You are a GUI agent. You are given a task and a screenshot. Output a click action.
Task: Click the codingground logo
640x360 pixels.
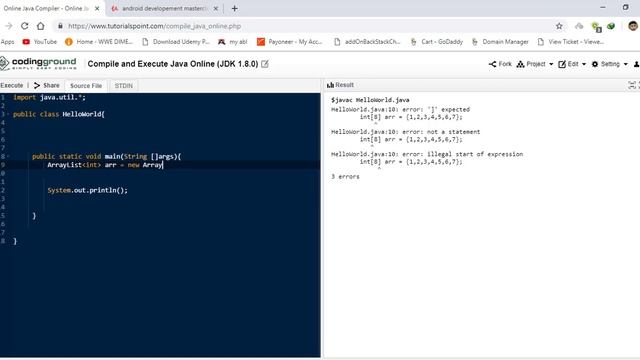(x=38, y=63)
